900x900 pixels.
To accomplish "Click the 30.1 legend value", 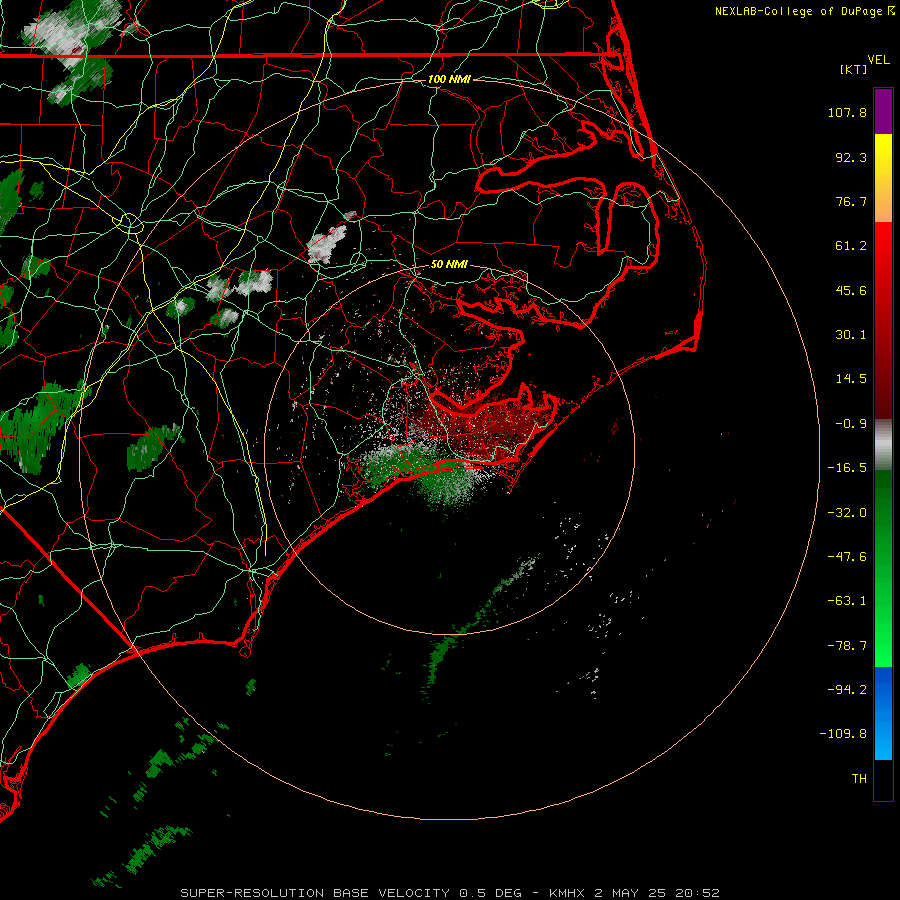I will tap(851, 335).
